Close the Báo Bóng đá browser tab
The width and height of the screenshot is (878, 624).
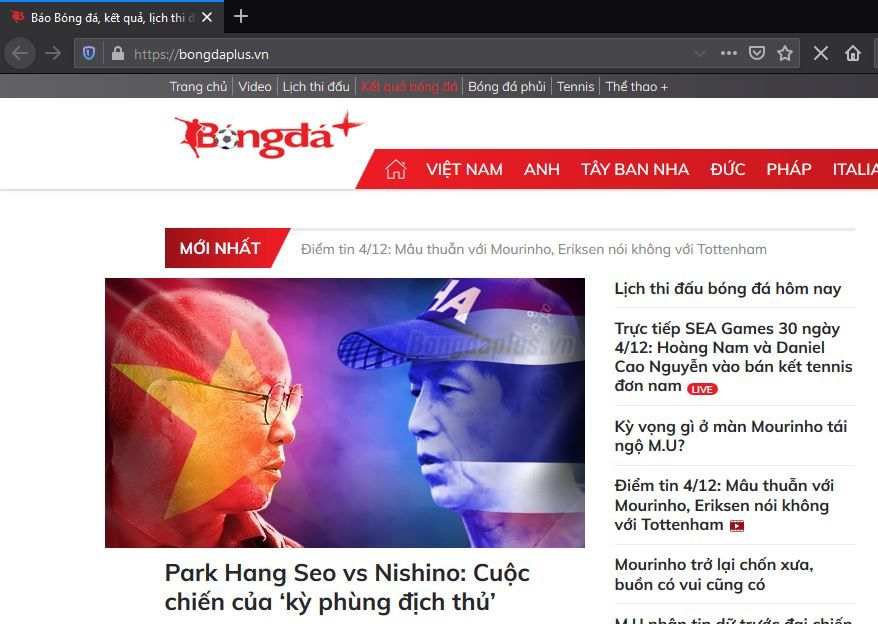point(207,17)
